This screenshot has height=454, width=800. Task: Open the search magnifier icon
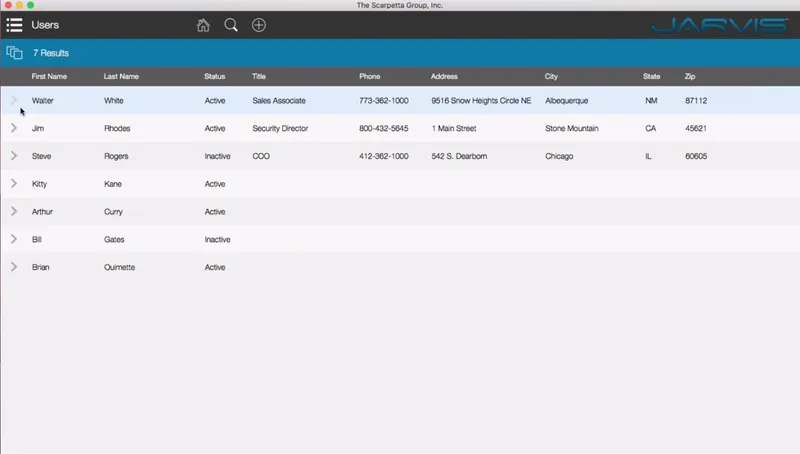click(x=231, y=24)
